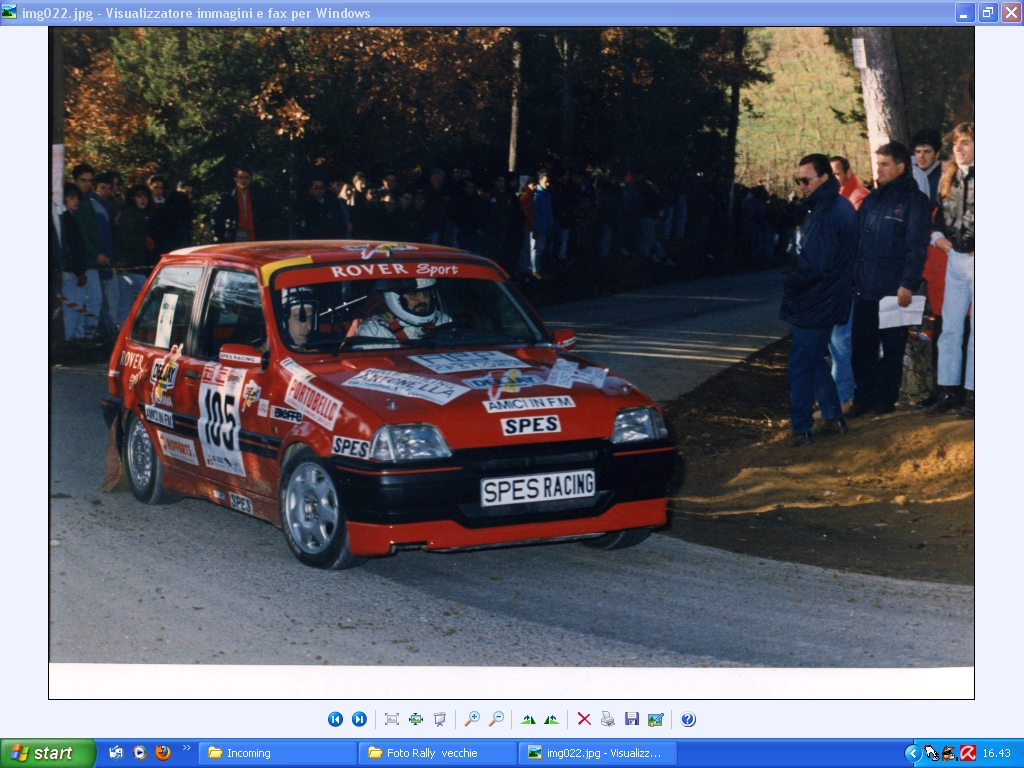The image size is (1024, 768).
Task: Show hidden notification area icons
Action: [912, 754]
